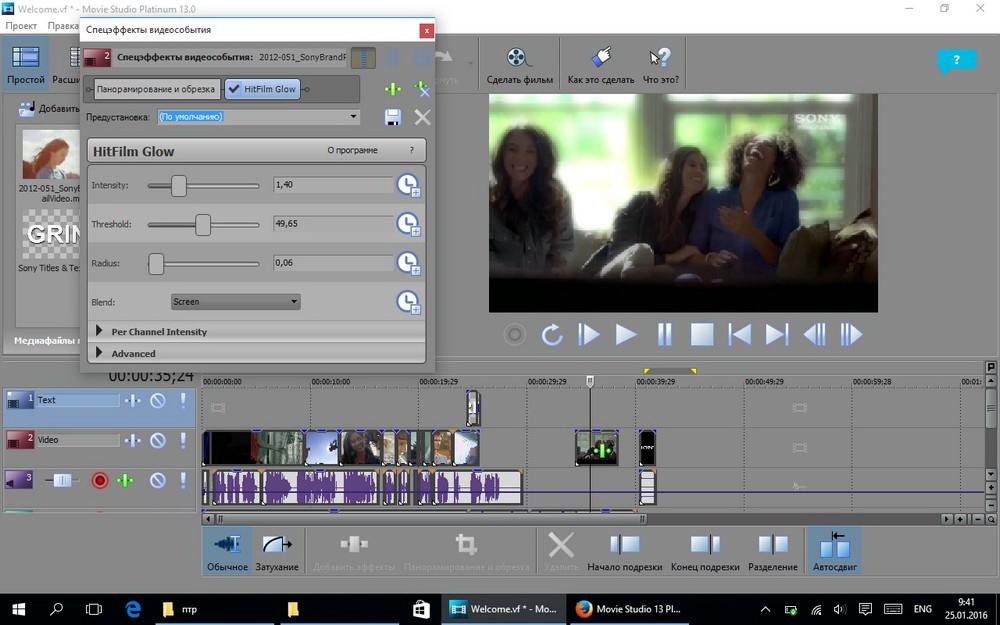The height and width of the screenshot is (625, 1000).
Task: Click Разделение split tool
Action: point(773,552)
